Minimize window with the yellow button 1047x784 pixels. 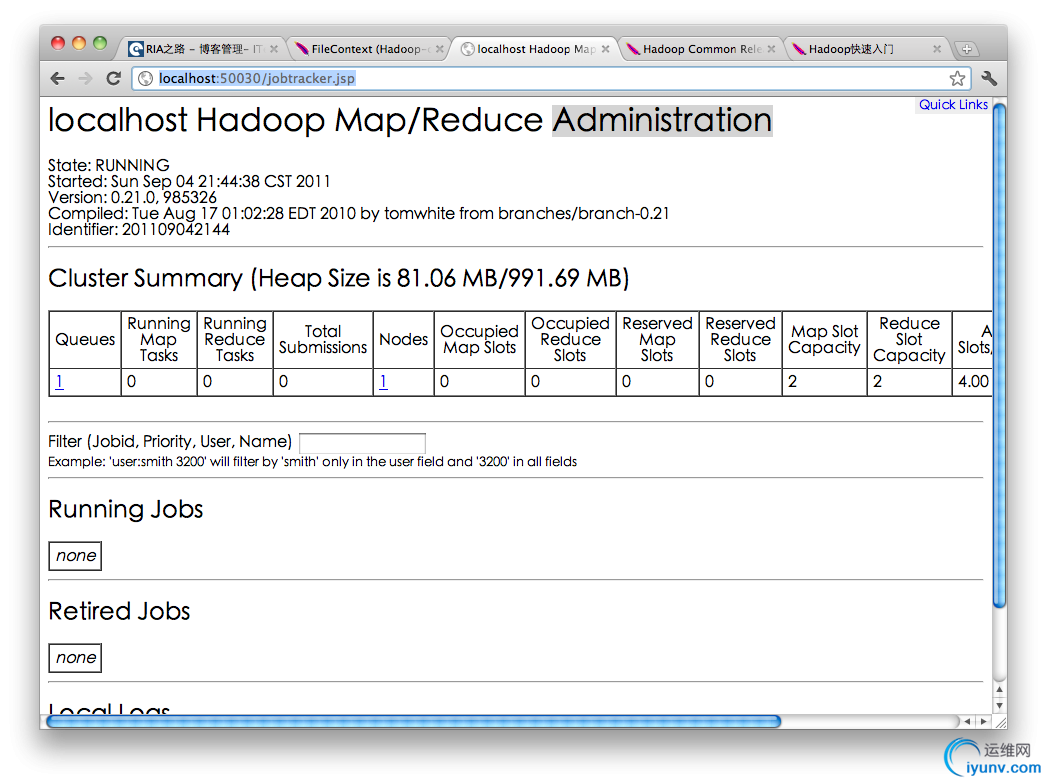(x=79, y=43)
